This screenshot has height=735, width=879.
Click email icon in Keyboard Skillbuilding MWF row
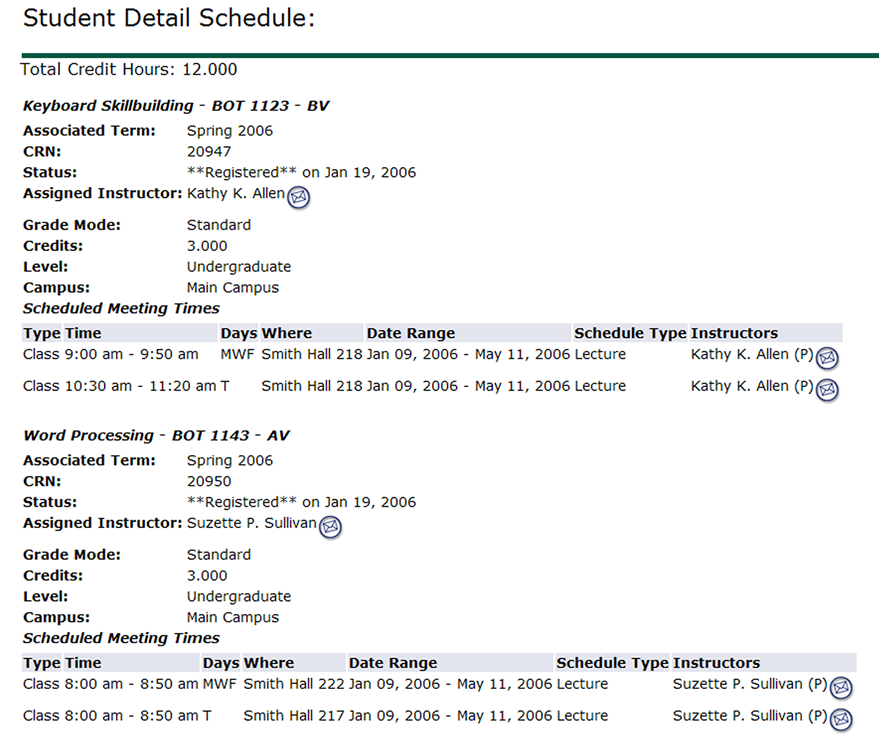tap(827, 358)
